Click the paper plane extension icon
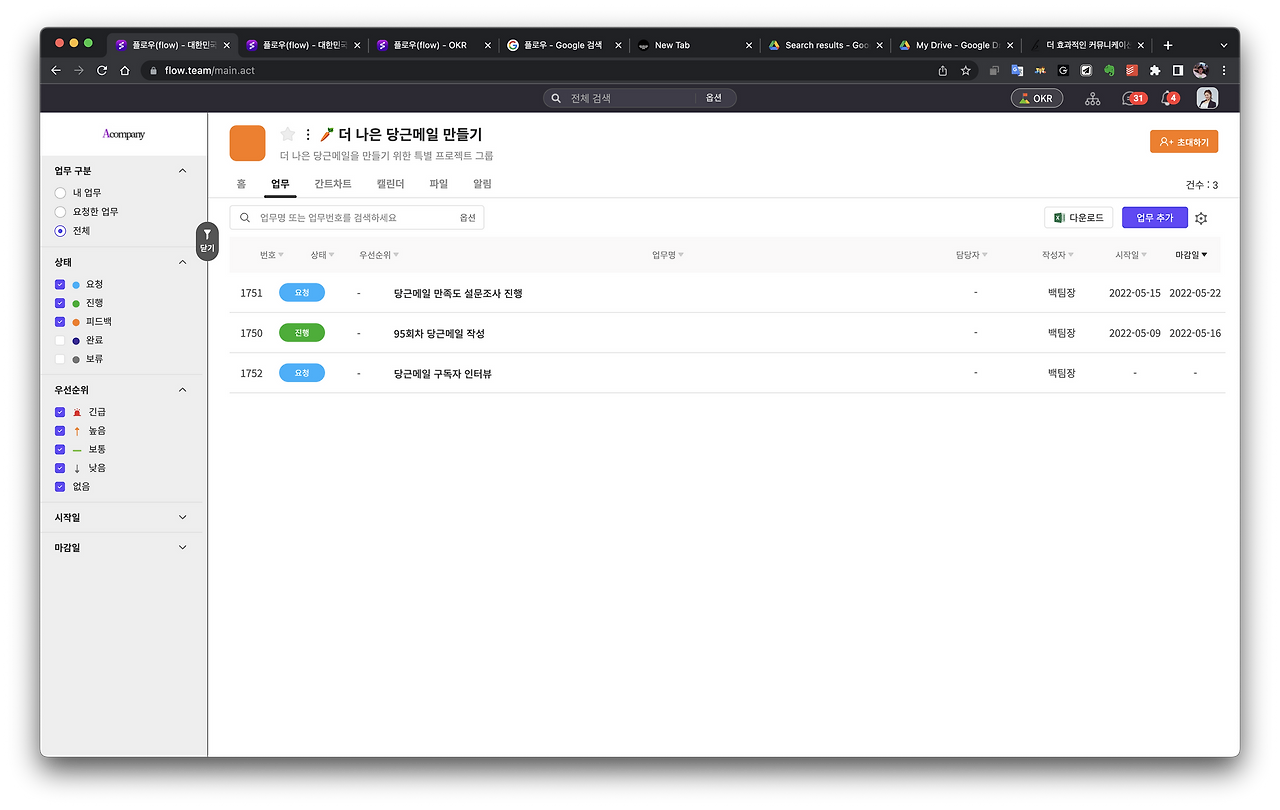 (1086, 71)
